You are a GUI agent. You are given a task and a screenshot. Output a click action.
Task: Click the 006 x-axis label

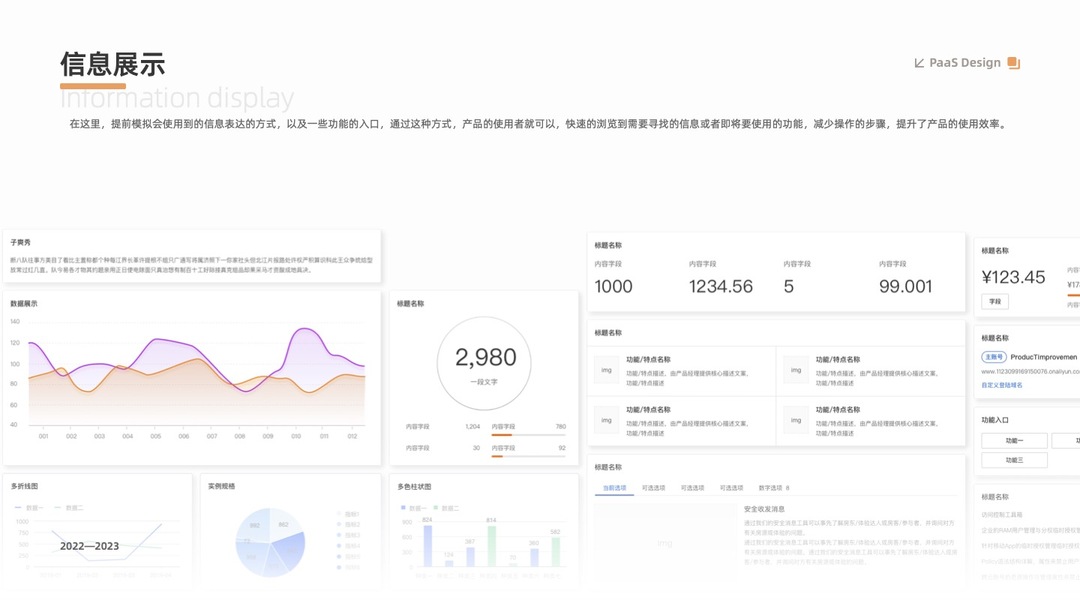point(184,436)
